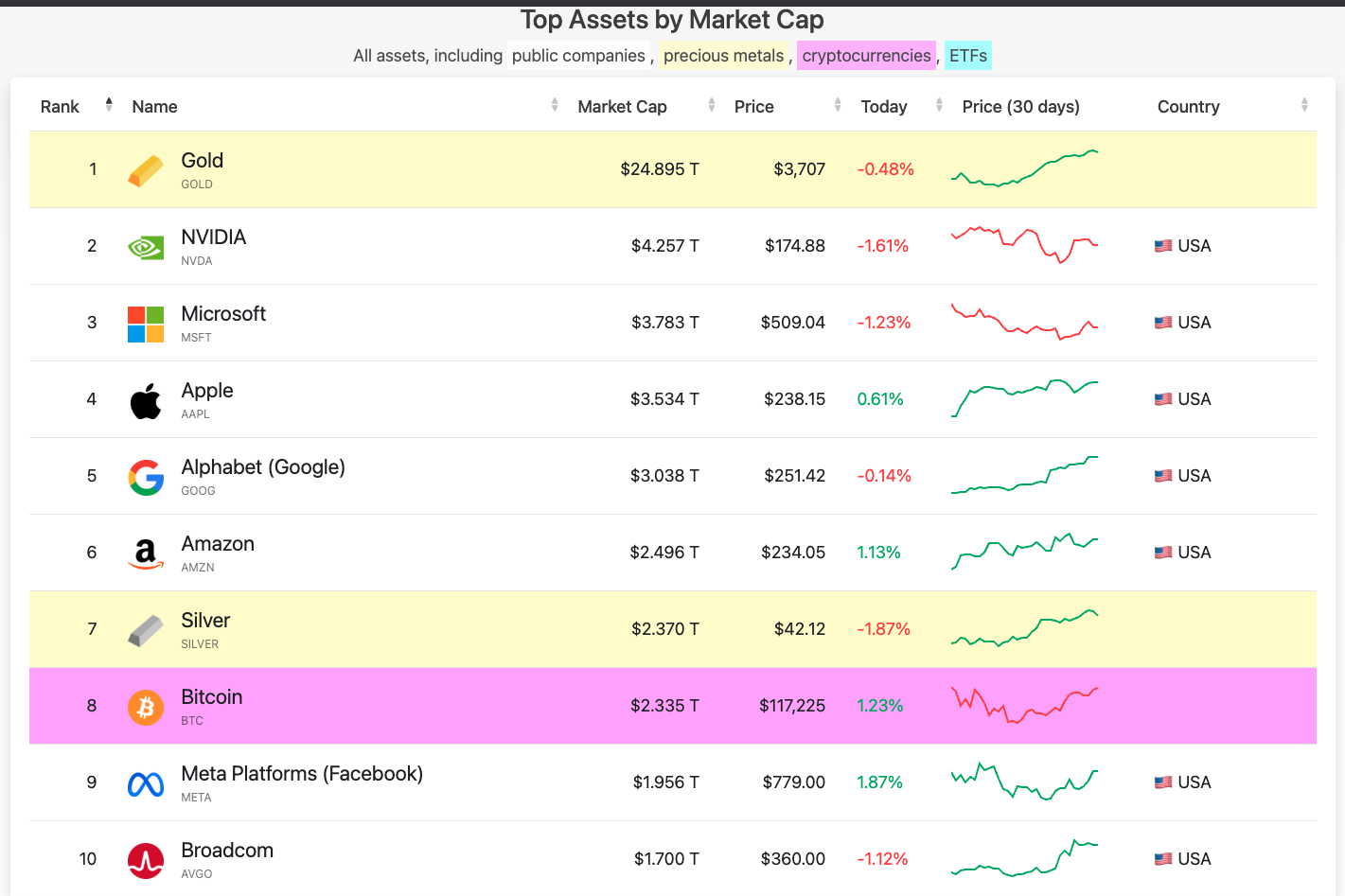Click the Amazon logo icon
Viewport: 1345px width, 896px height.
pos(146,554)
